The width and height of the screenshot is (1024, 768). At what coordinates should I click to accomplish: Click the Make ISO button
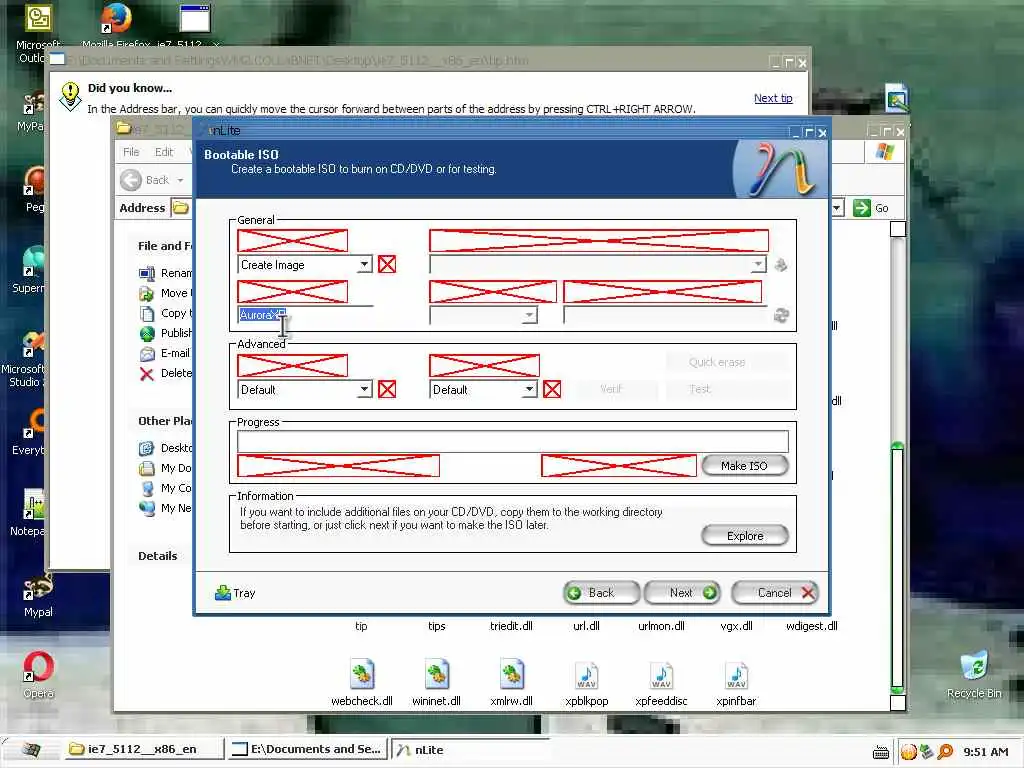coord(744,466)
